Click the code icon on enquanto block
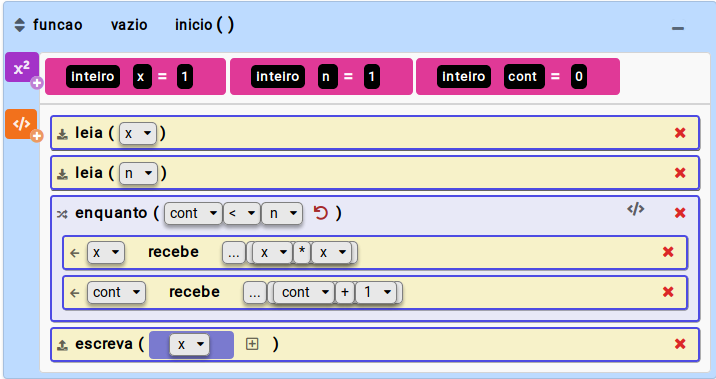 (635, 210)
